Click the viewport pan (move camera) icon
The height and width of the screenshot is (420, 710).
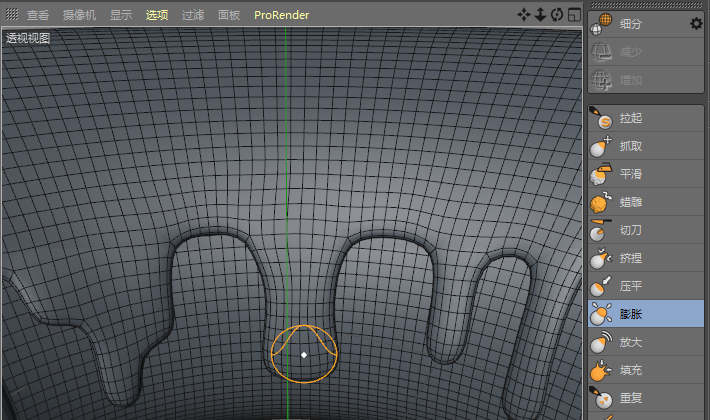click(522, 15)
